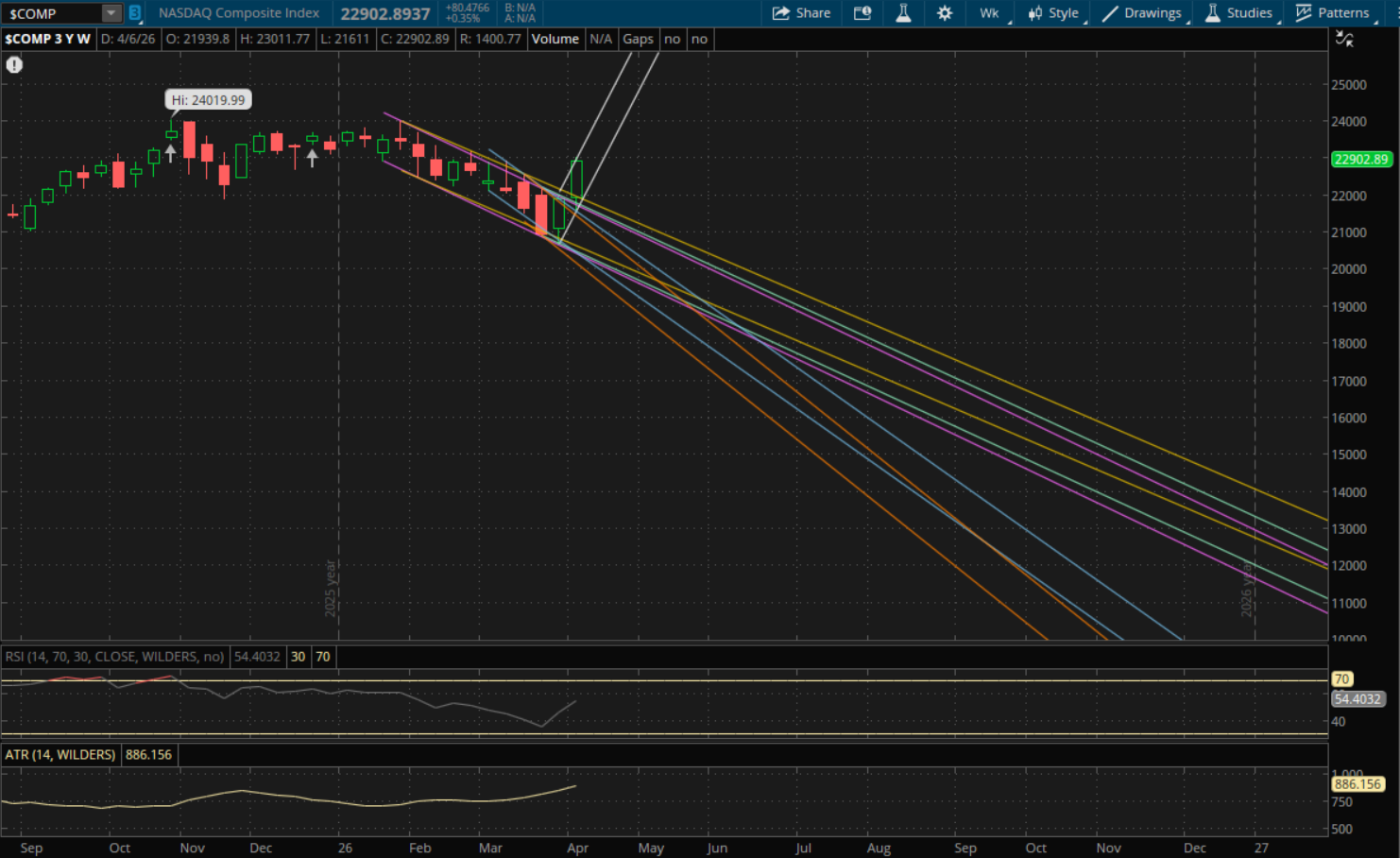Click the up arrow marker below the high candle

170,153
